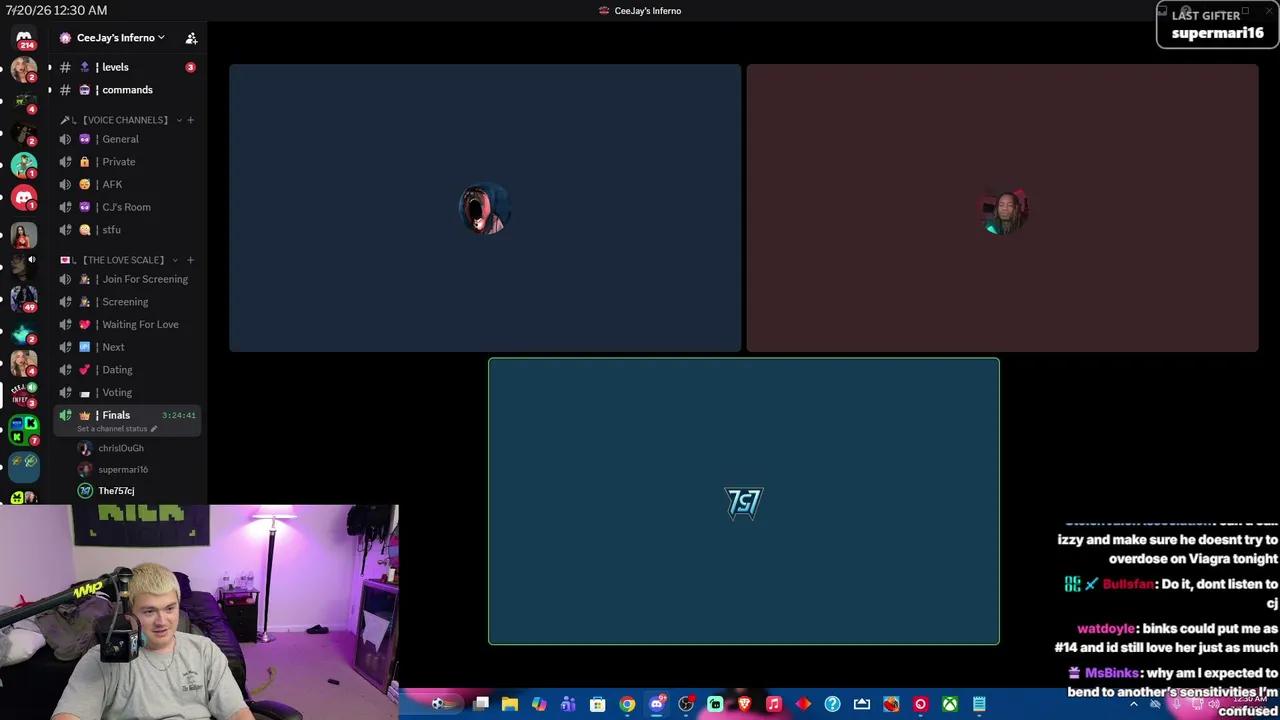Open Apple Music from taskbar
This screenshot has height=720, width=1280.
(773, 704)
